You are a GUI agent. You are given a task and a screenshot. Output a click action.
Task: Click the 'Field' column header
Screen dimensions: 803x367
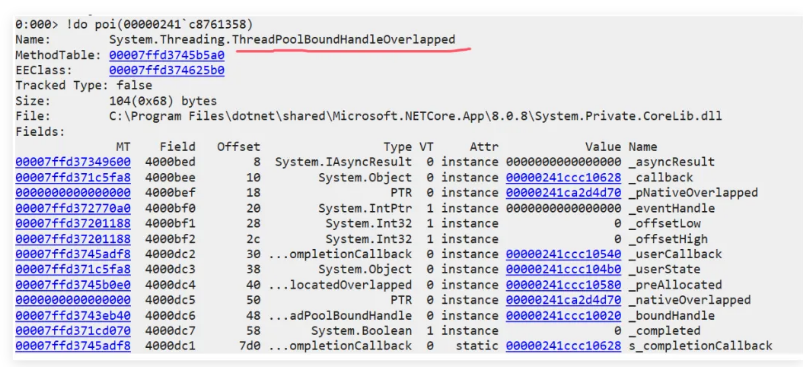pos(177,147)
